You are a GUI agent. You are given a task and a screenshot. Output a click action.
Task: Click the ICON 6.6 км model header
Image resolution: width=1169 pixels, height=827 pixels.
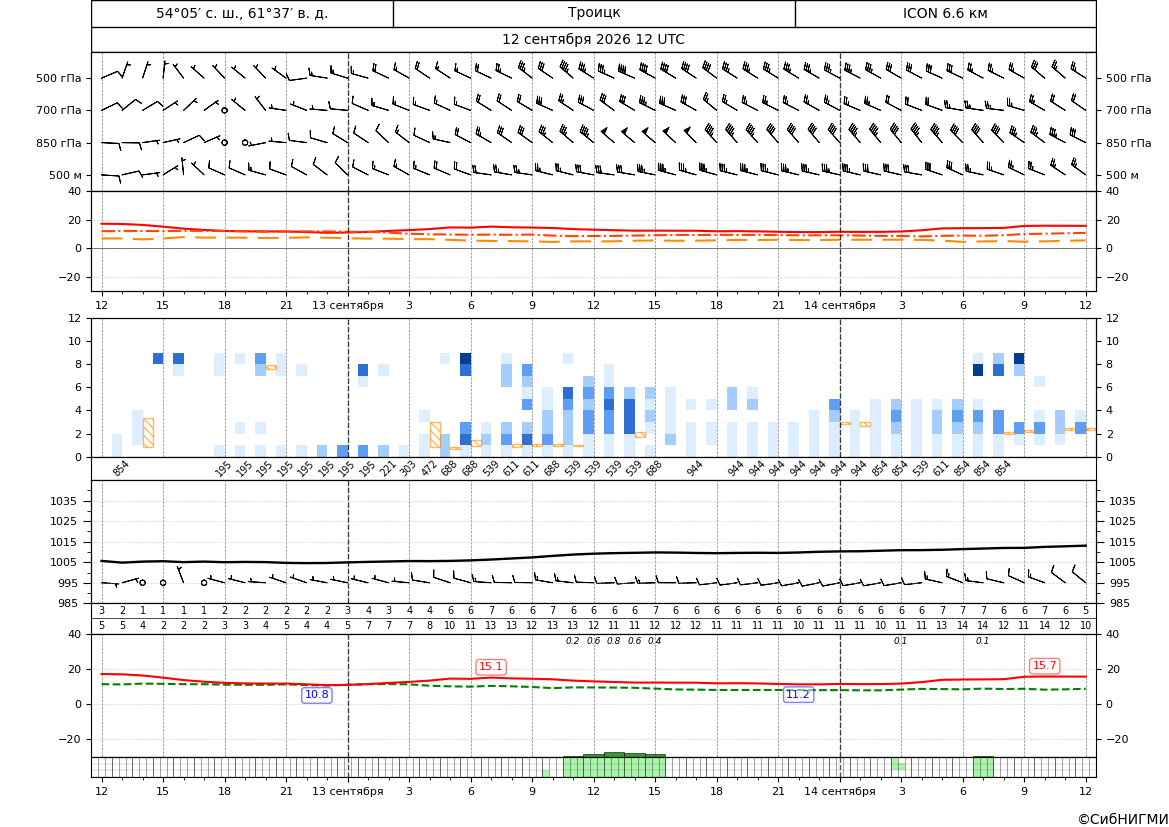[945, 13]
